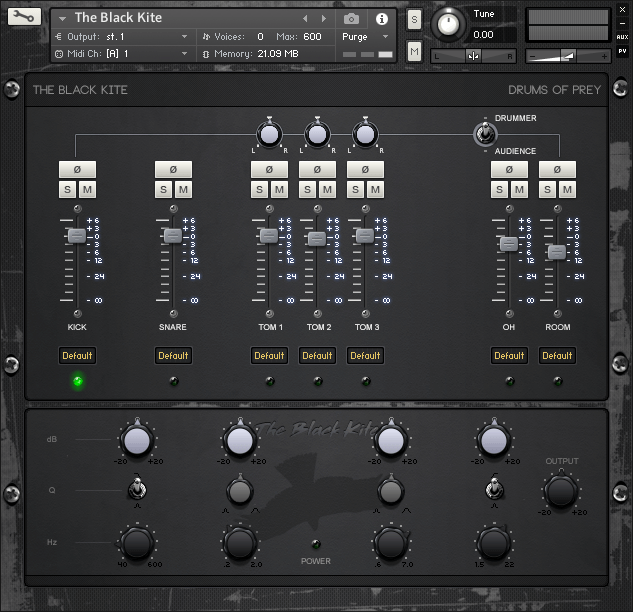
Task: Click the PV button in header
Action: (x=622, y=51)
